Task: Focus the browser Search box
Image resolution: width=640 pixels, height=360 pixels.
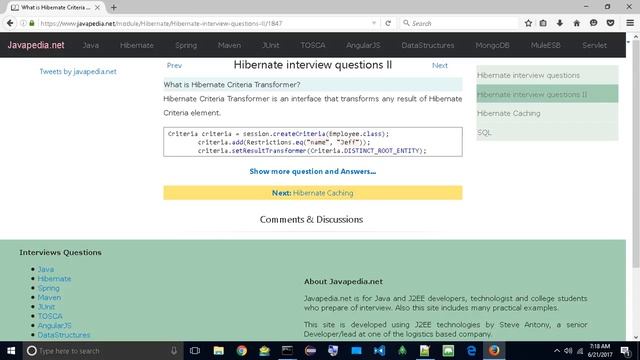Action: tap(459, 23)
